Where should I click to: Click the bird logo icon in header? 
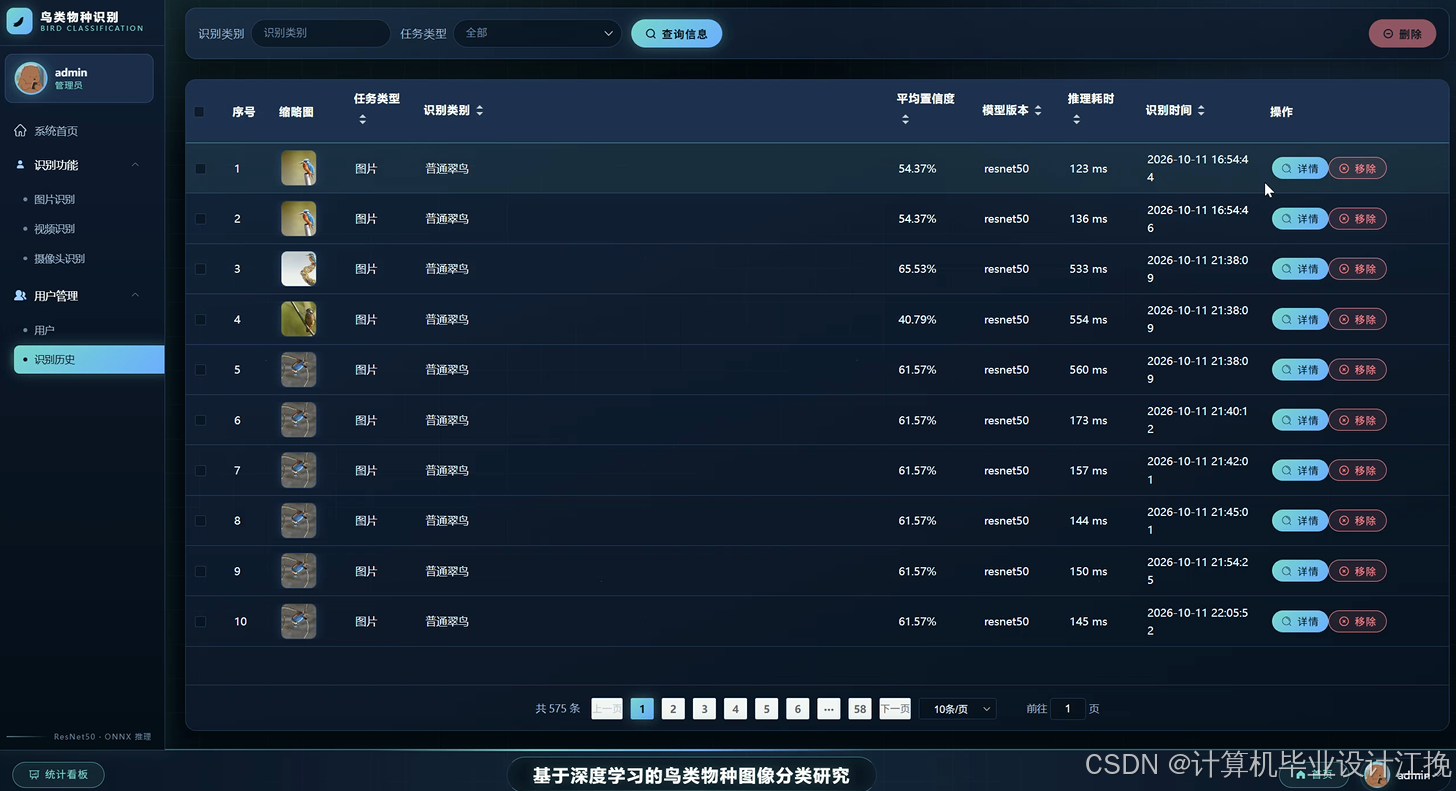(x=20, y=20)
